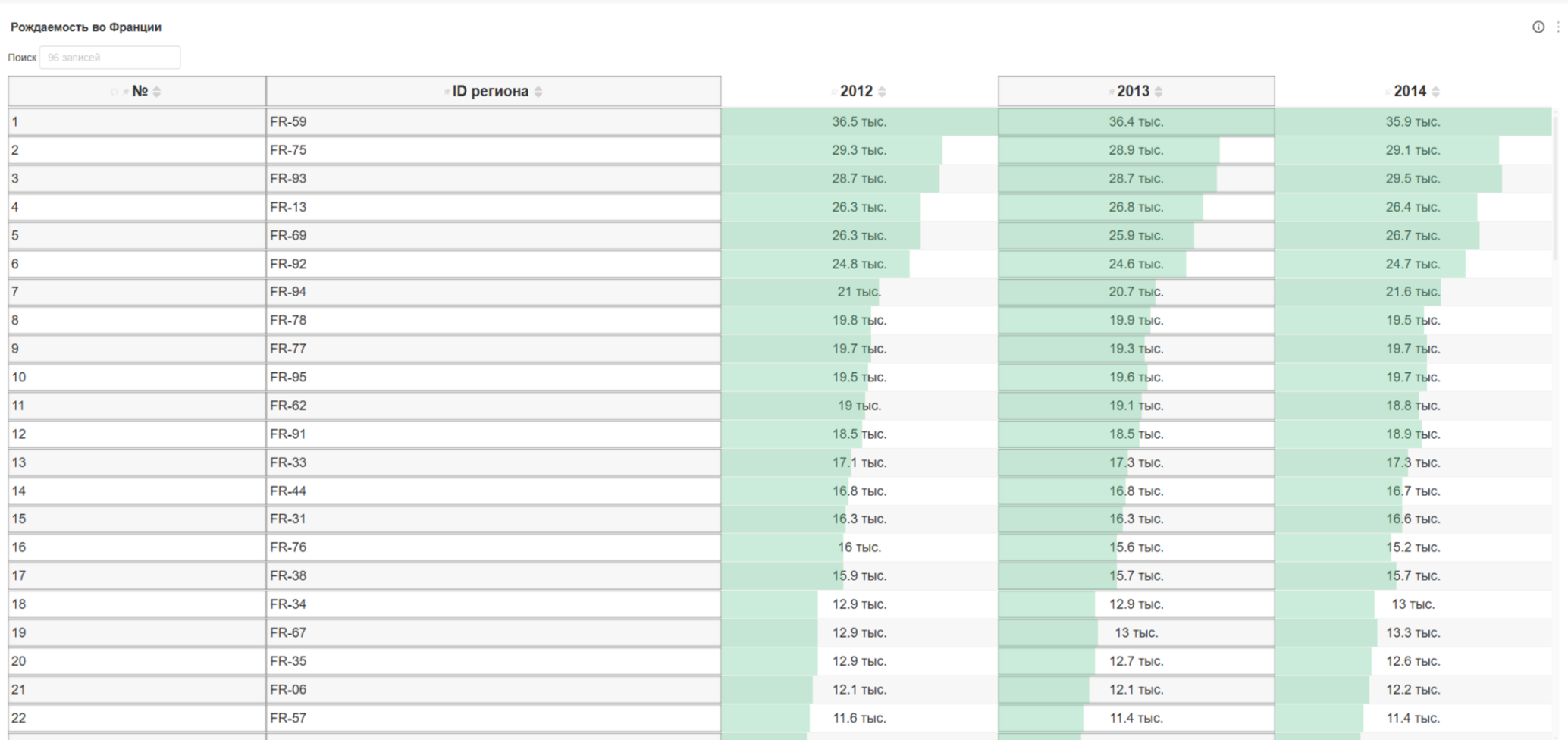Click the 21 тыс. value in FR-94 row
This screenshot has height=740, width=1568.
[x=859, y=292]
